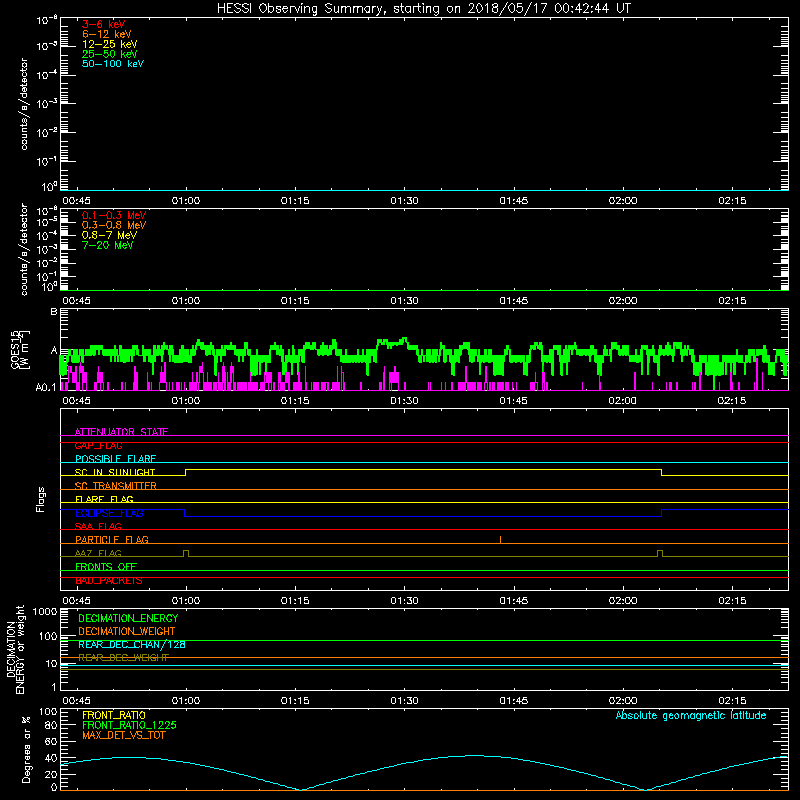Click the 0.8-7 MeV legend entry
Image resolution: width=800 pixels, height=800 pixels.
point(109,235)
